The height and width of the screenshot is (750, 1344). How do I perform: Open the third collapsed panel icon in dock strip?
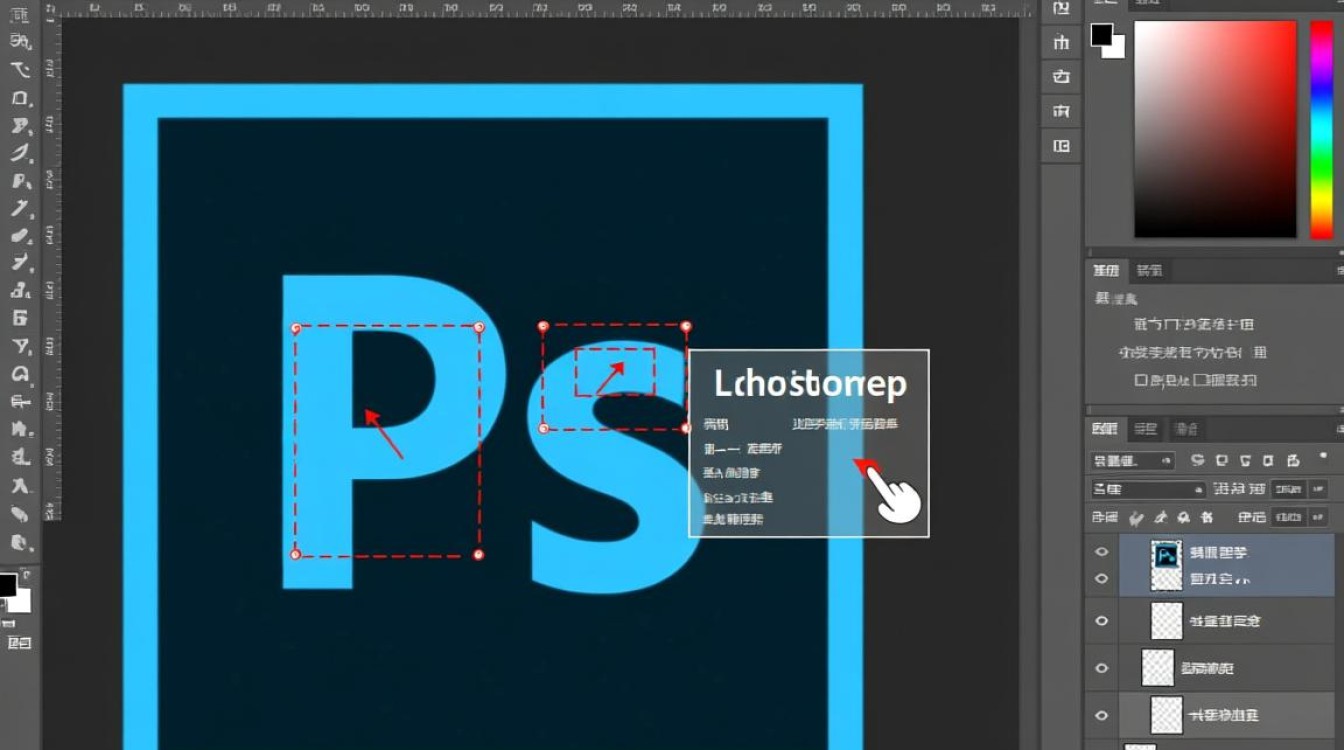[x=1061, y=77]
